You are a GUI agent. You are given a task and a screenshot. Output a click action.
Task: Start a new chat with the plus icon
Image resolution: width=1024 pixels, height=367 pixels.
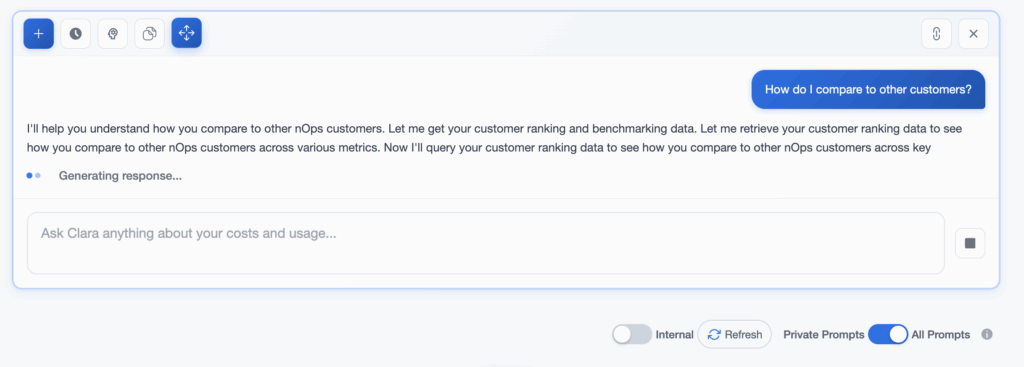[x=39, y=33]
